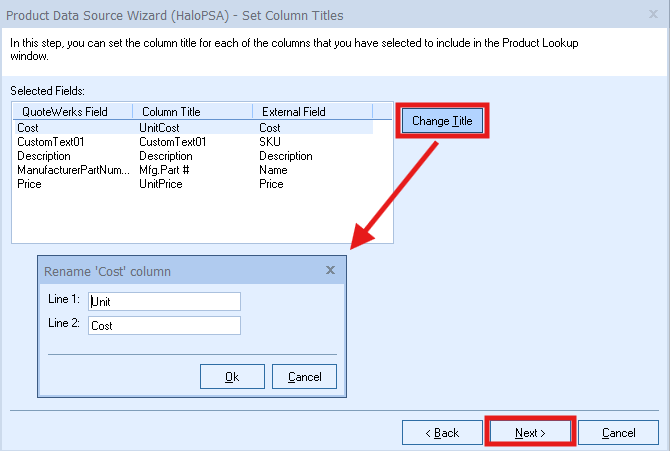Click the Line 2 text field

[164, 325]
